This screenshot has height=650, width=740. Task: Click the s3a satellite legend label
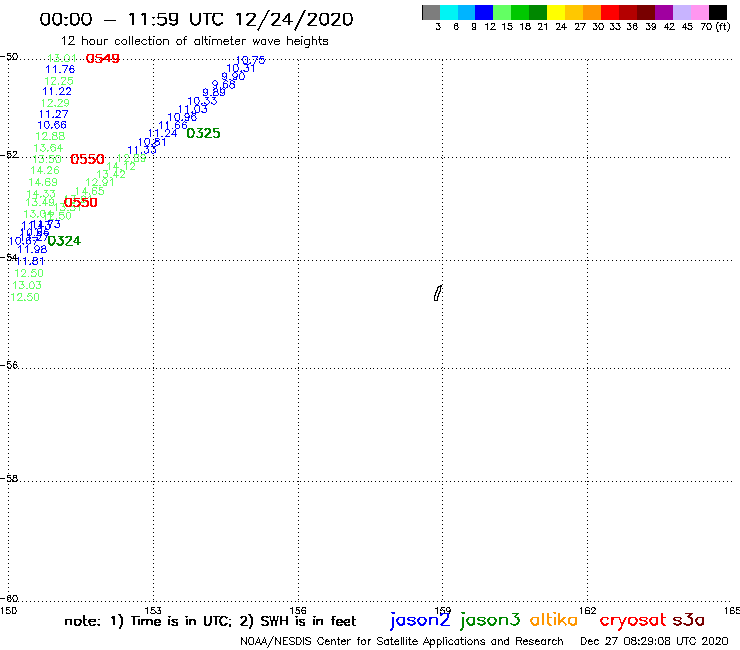(x=689, y=620)
